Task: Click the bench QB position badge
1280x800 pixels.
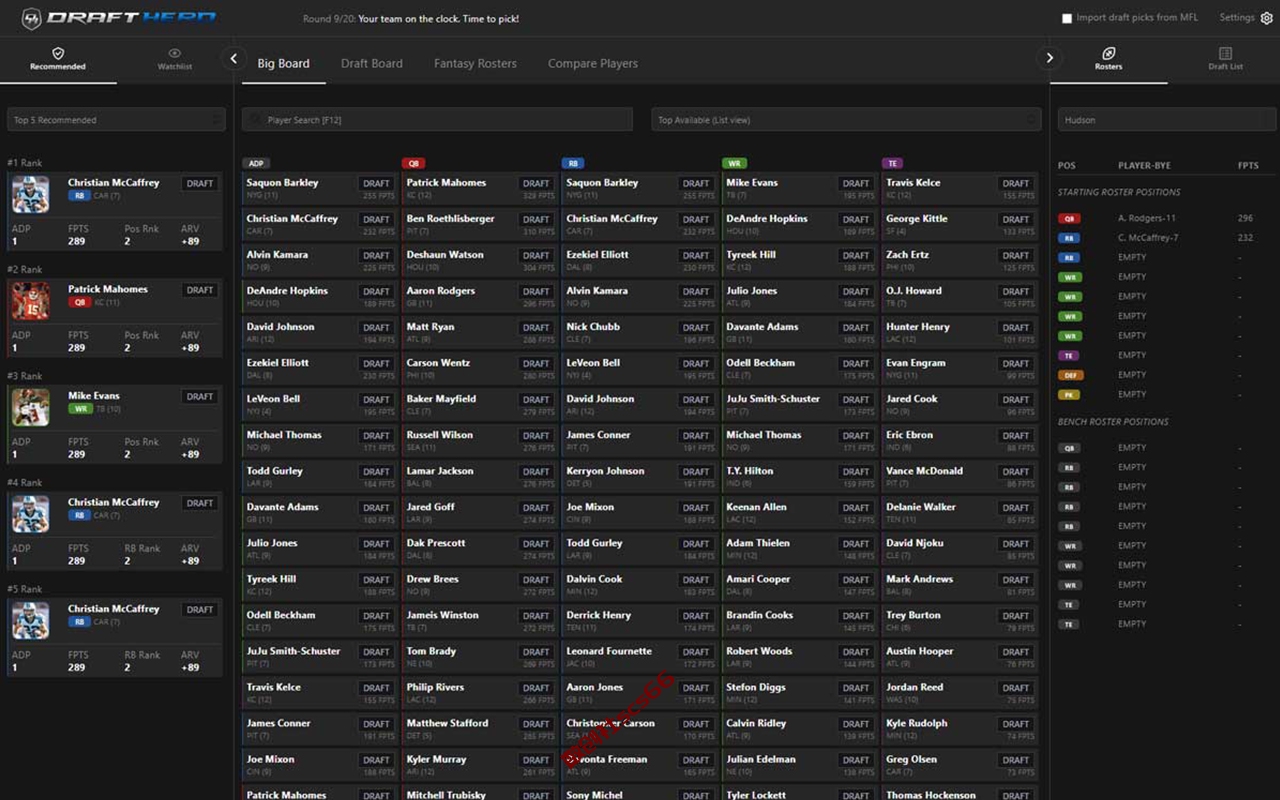Action: (x=1070, y=448)
